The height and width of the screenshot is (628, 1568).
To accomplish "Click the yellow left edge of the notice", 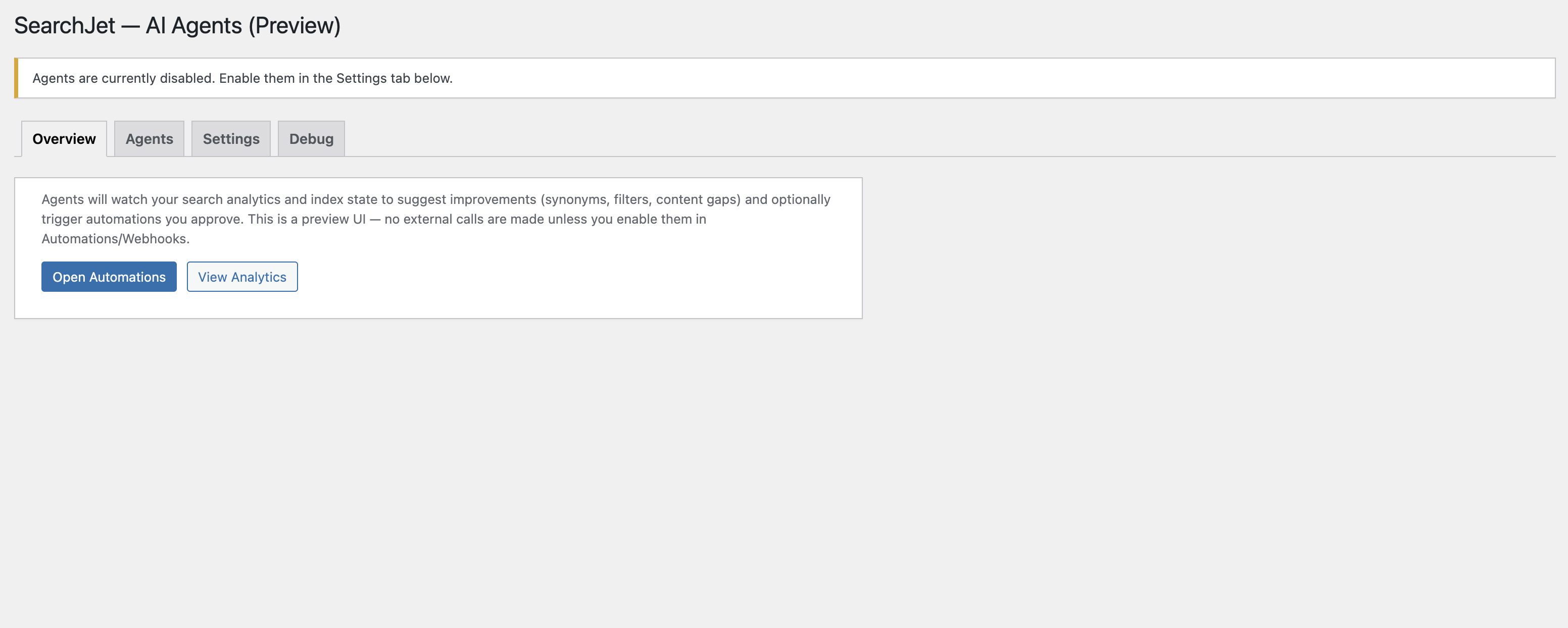I will [16, 78].
